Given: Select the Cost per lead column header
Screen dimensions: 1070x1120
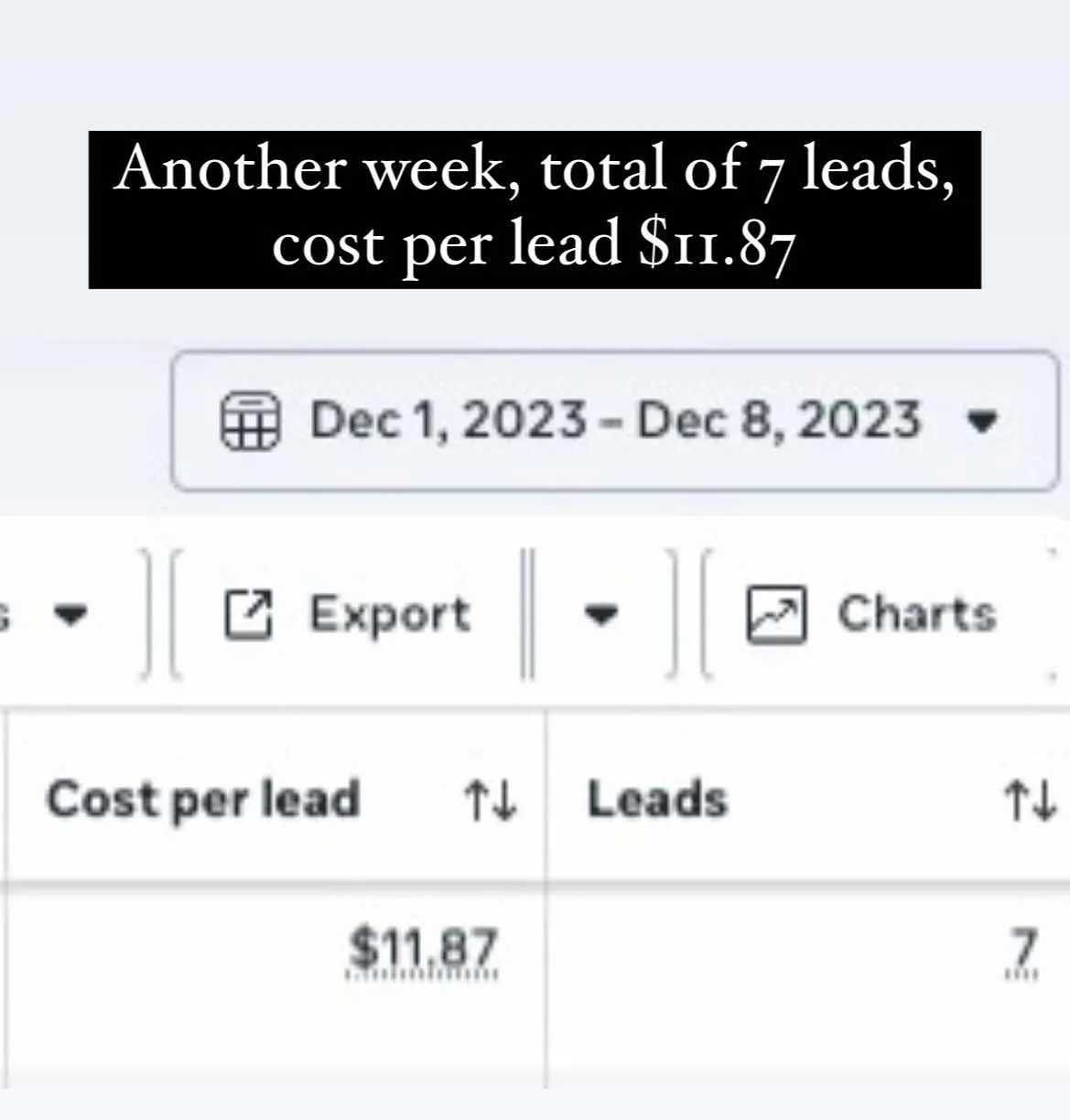Looking at the screenshot, I should pos(203,799).
